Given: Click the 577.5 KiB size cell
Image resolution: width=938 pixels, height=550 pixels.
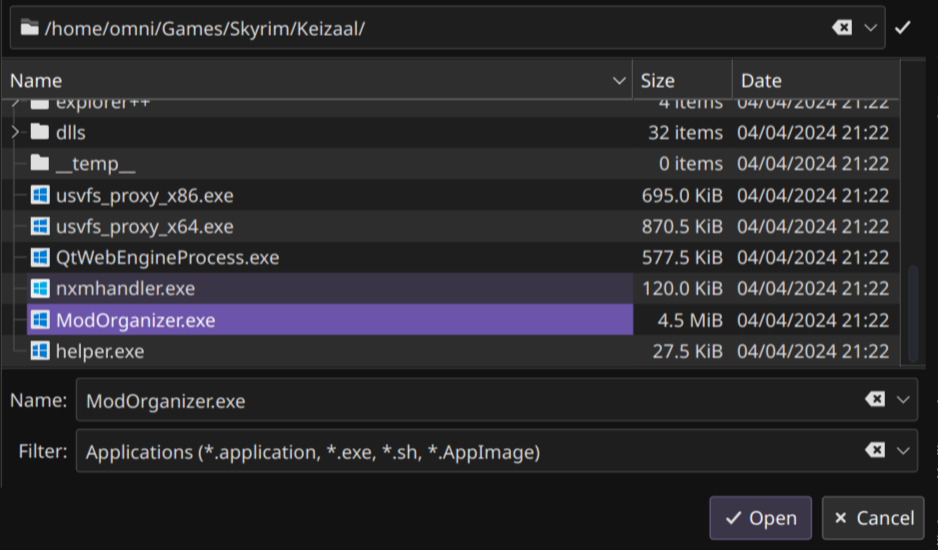Looking at the screenshot, I should (682, 258).
